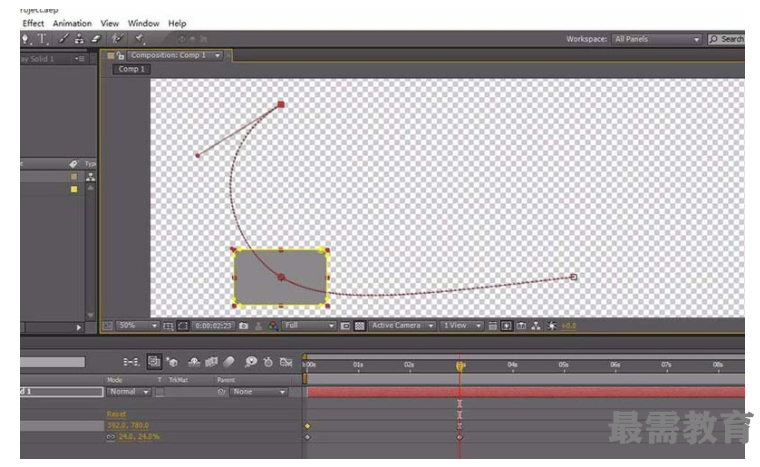Toggle Draft 3D in timeline

coord(172,362)
